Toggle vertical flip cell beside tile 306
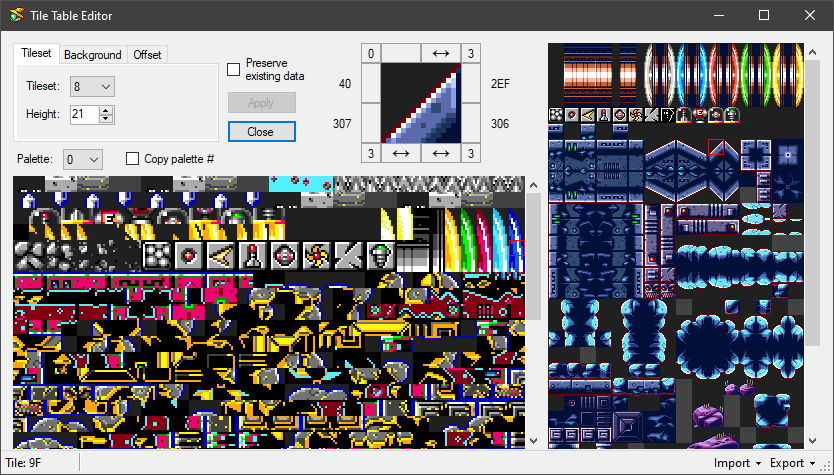 click(471, 123)
